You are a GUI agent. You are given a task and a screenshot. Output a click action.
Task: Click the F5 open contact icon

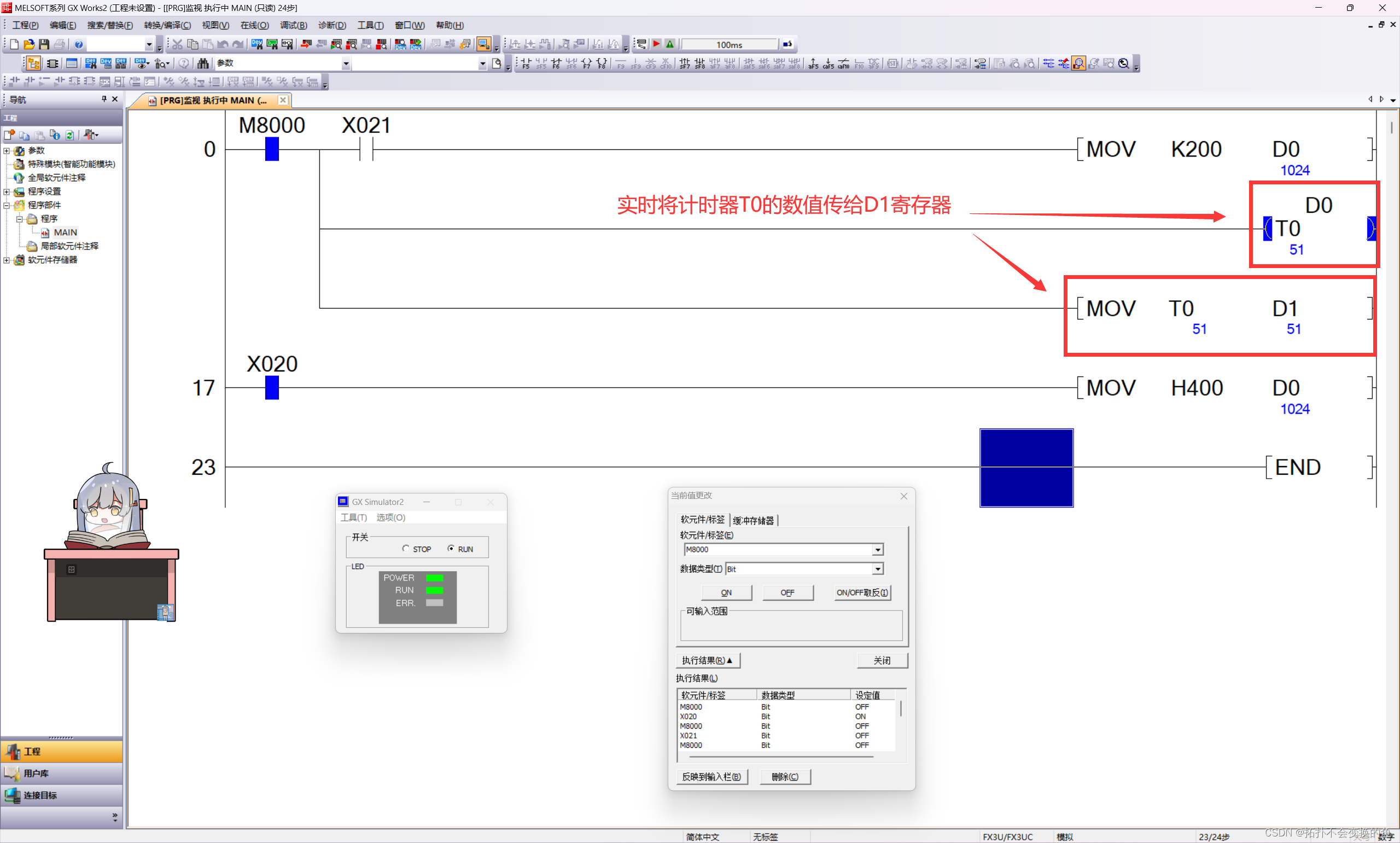click(526, 63)
